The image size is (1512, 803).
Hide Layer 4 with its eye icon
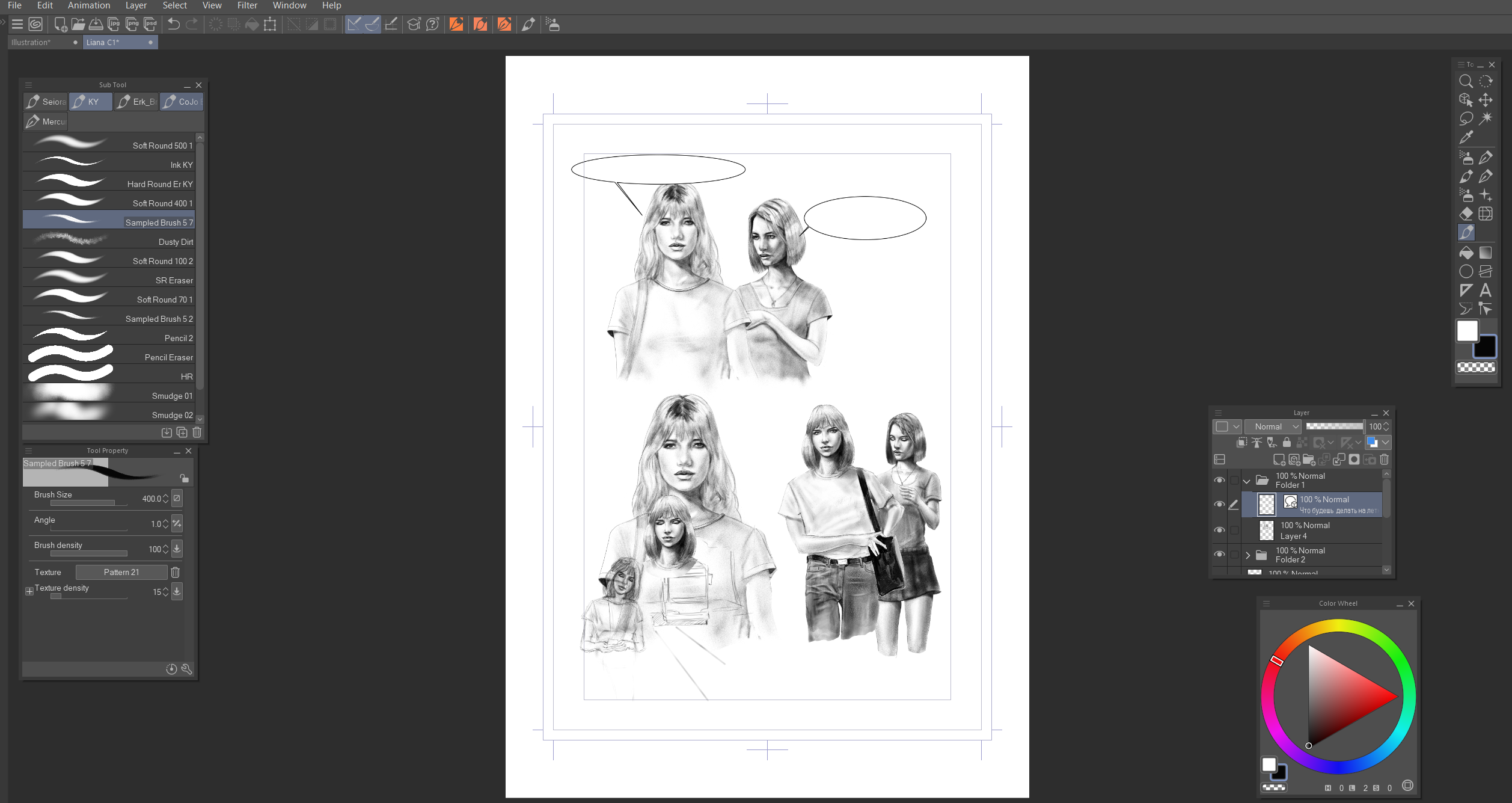pyautogui.click(x=1219, y=530)
